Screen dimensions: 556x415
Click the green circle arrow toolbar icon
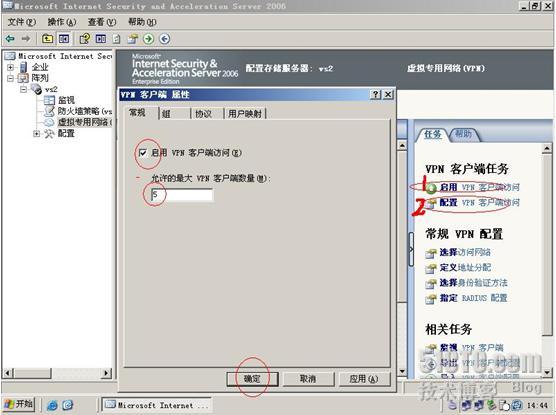tap(149, 38)
